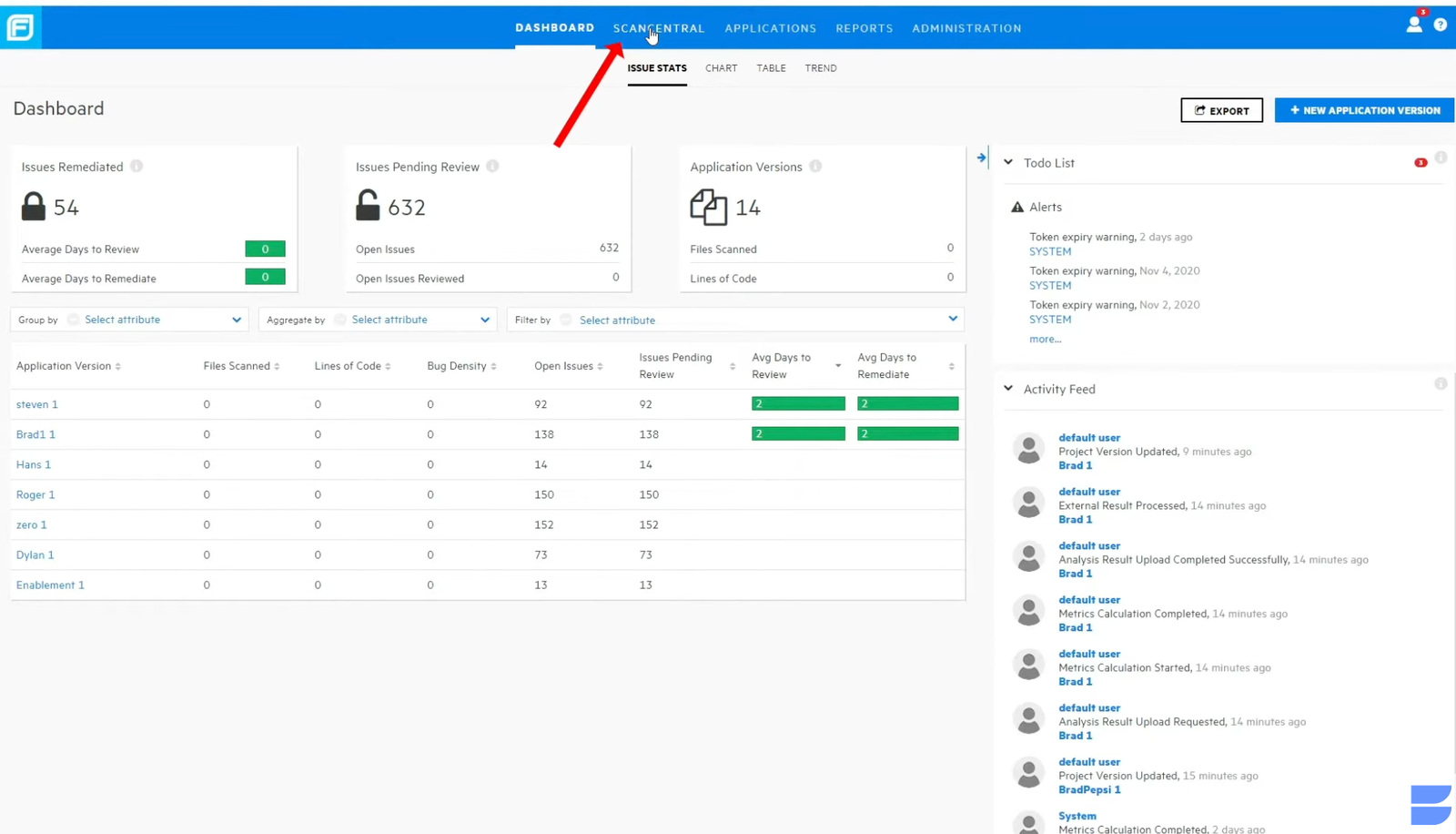
Task: Switch to the CHART tab
Action: [721, 67]
